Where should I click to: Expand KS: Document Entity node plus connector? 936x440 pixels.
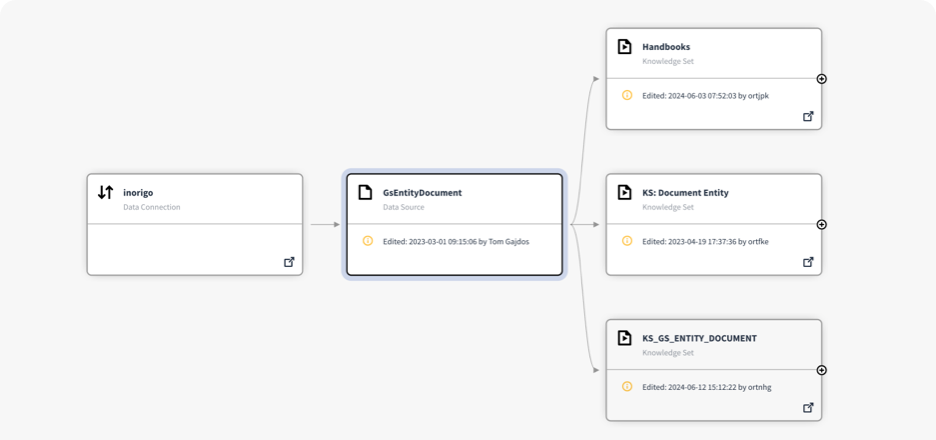[x=822, y=224]
